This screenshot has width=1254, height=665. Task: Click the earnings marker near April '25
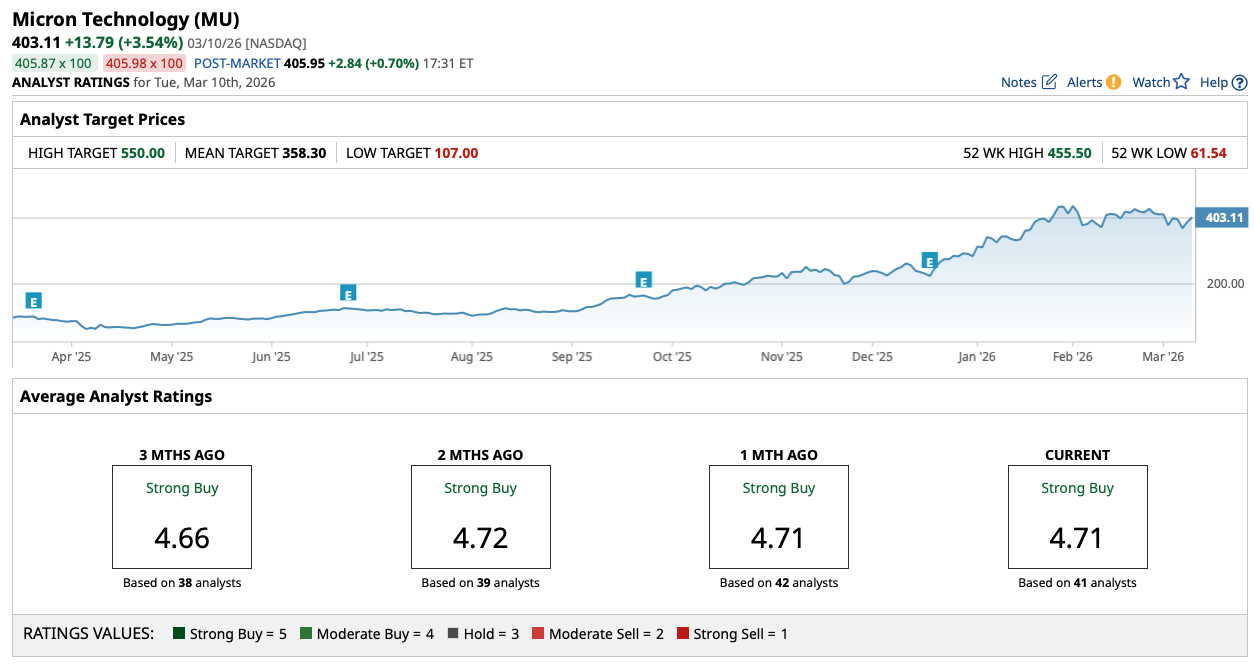pyautogui.click(x=33, y=301)
